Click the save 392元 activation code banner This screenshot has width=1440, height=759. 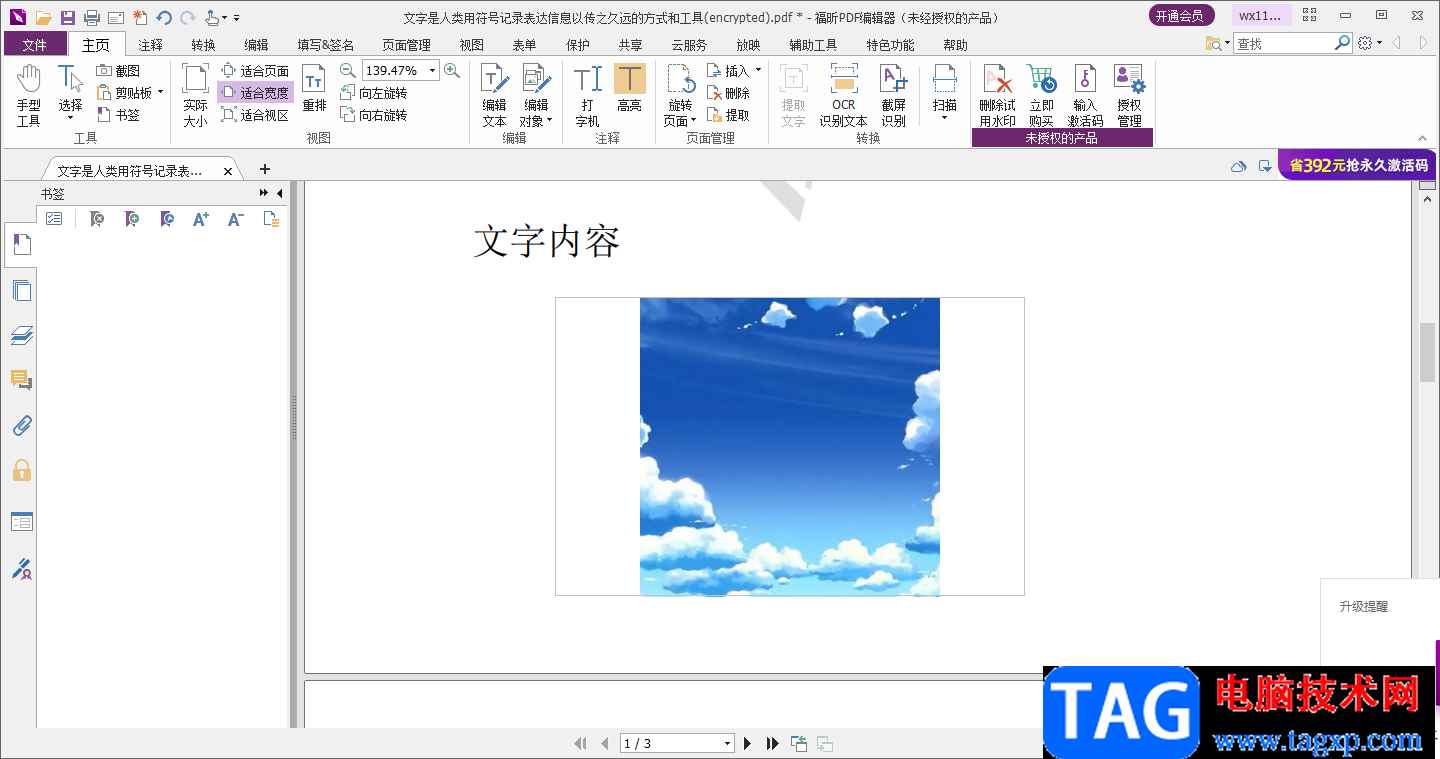1358,165
